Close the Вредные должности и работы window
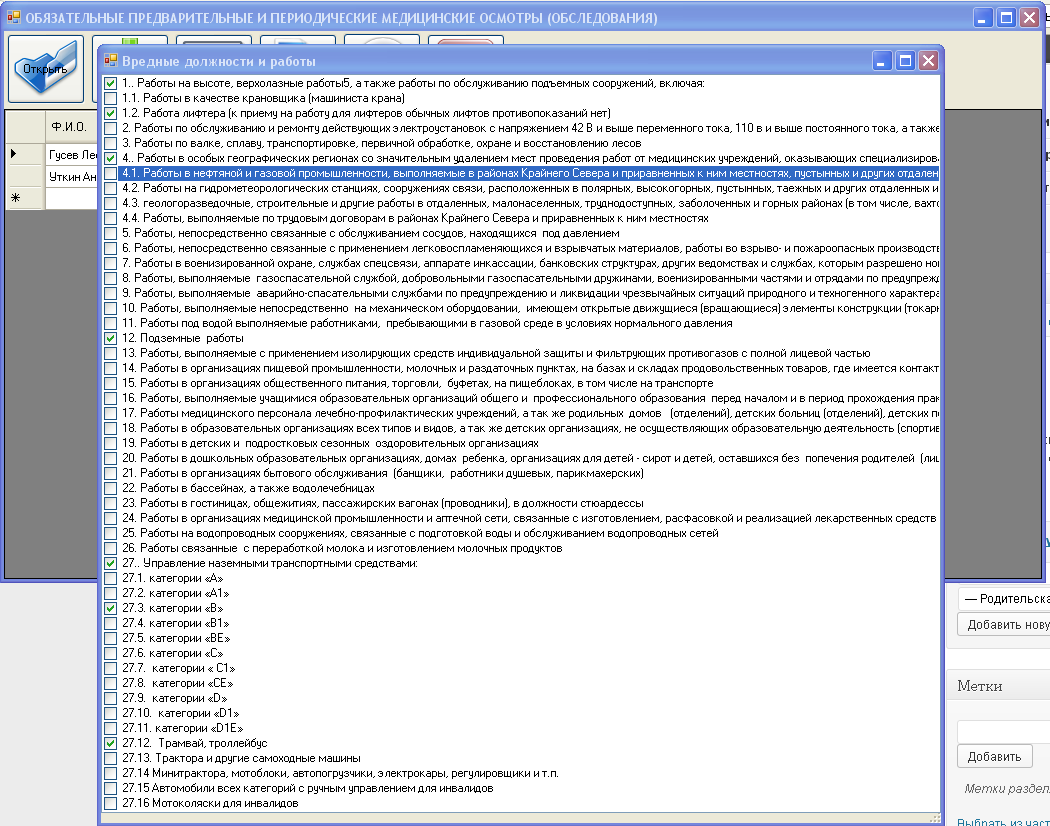 [928, 61]
